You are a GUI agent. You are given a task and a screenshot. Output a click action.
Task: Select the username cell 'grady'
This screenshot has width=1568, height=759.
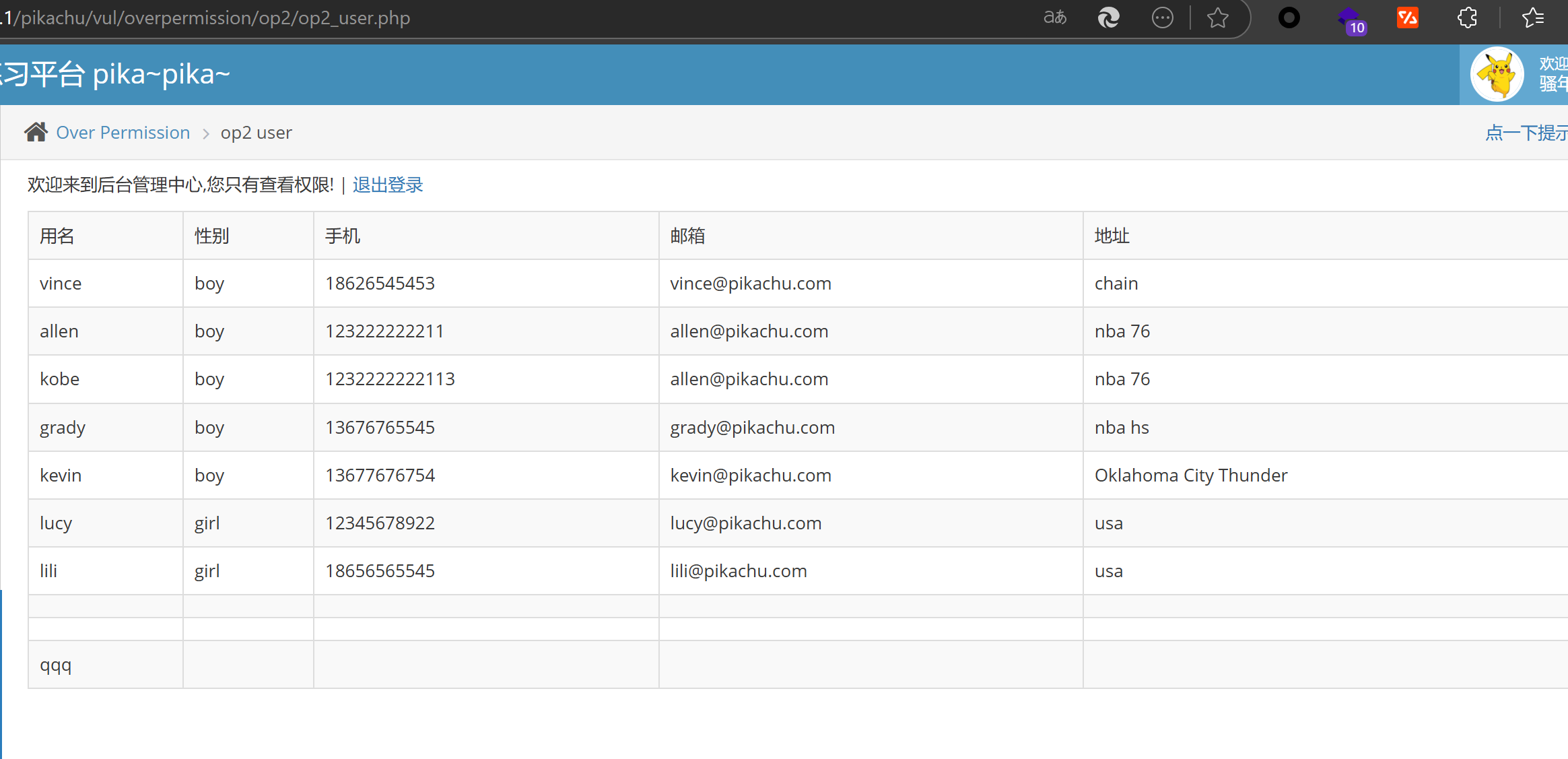(63, 428)
